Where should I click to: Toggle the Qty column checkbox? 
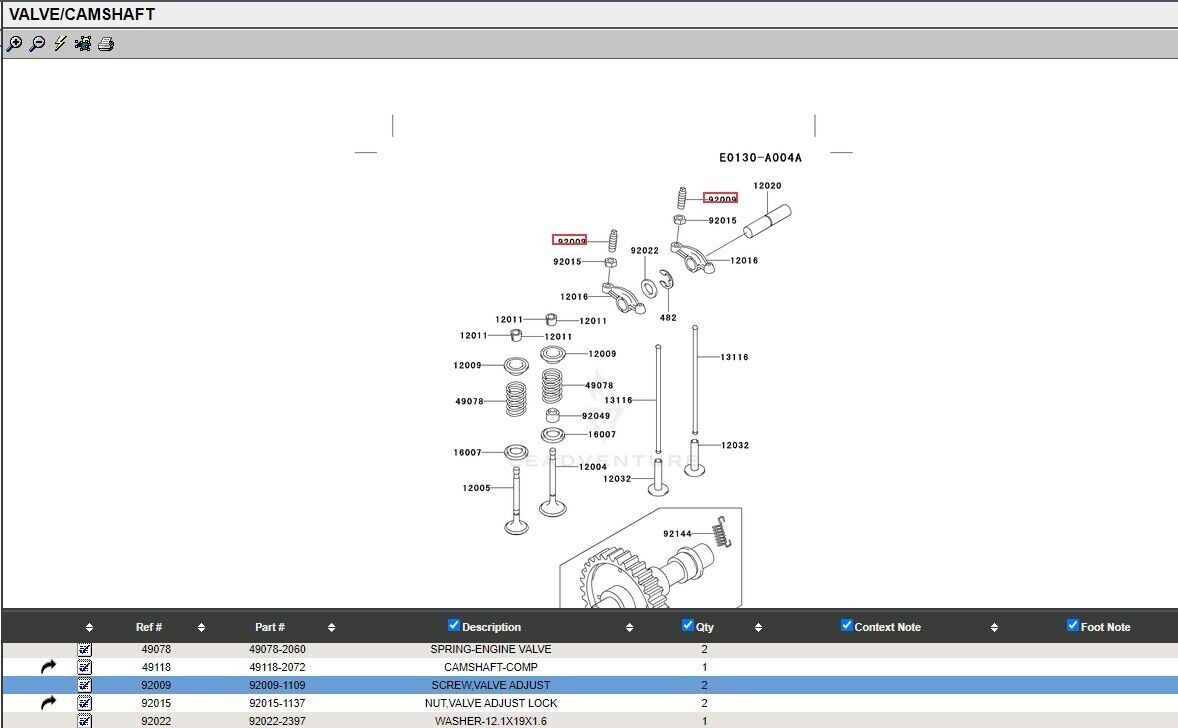point(688,626)
